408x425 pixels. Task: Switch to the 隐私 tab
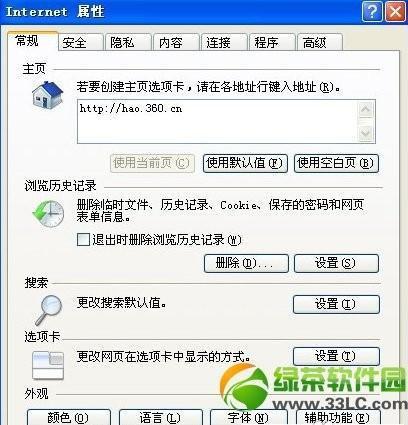pyautogui.click(x=128, y=42)
